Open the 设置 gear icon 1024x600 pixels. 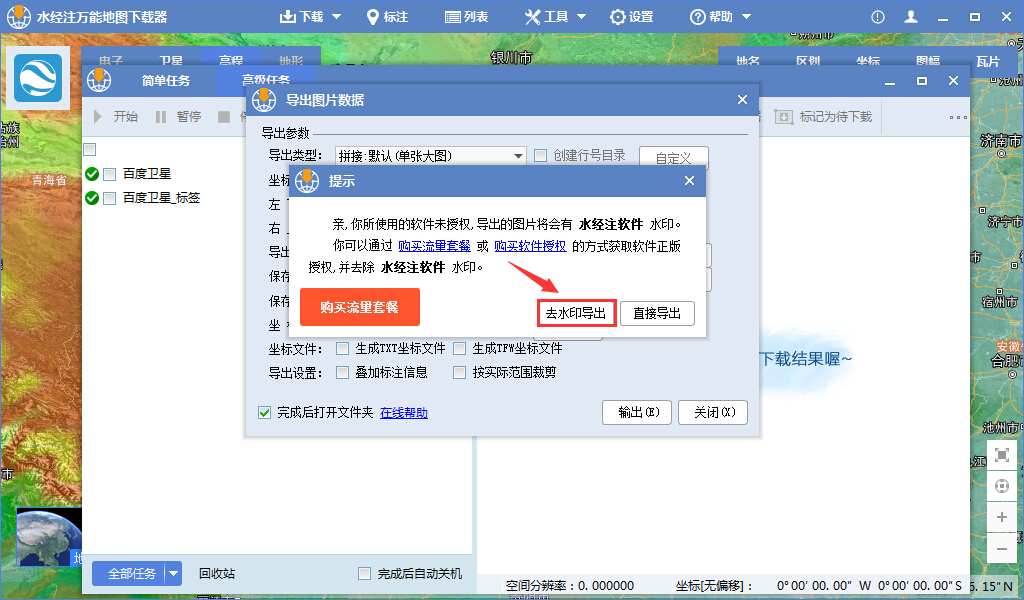(x=617, y=17)
